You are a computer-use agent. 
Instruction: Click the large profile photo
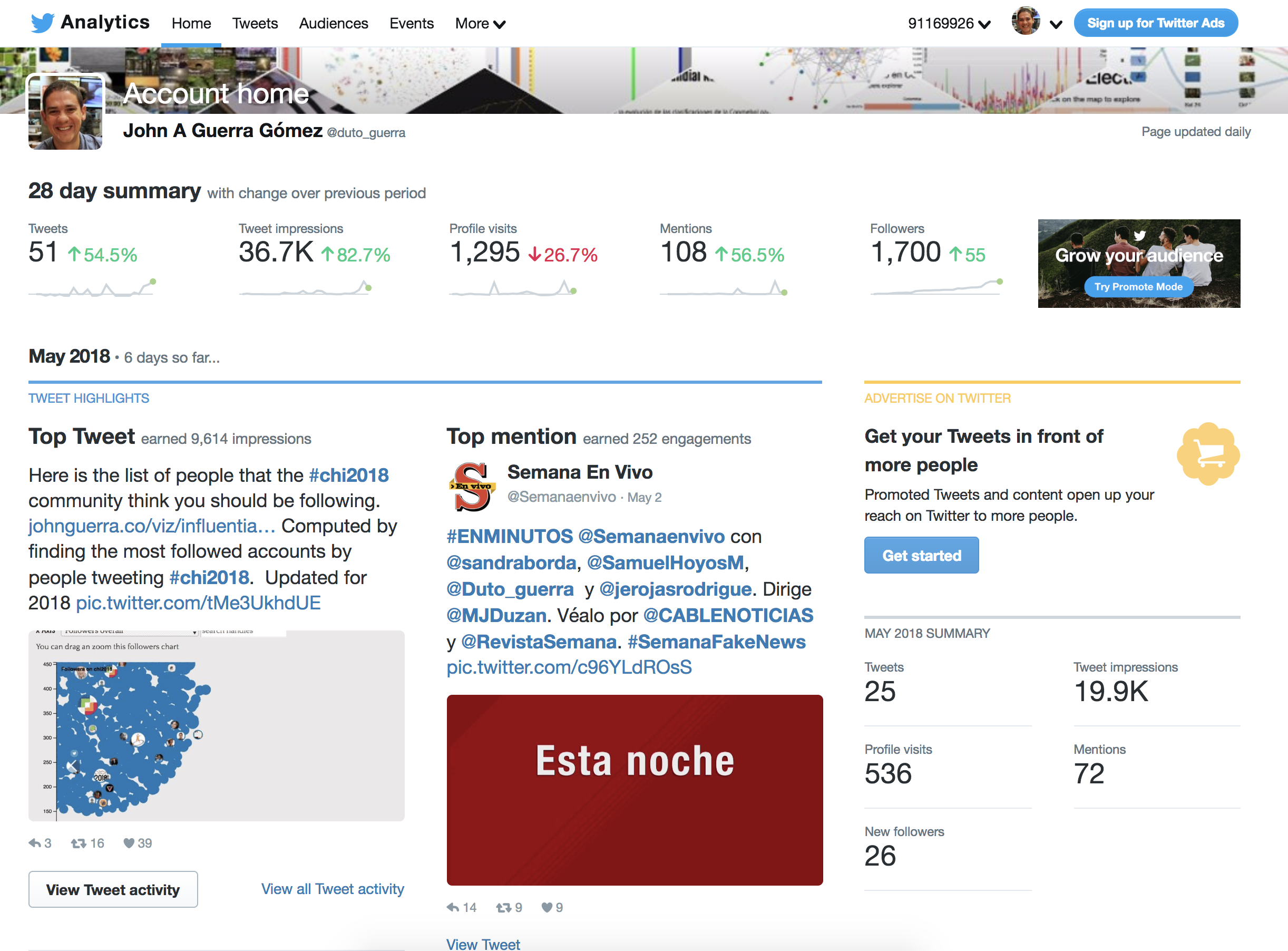pos(66,112)
